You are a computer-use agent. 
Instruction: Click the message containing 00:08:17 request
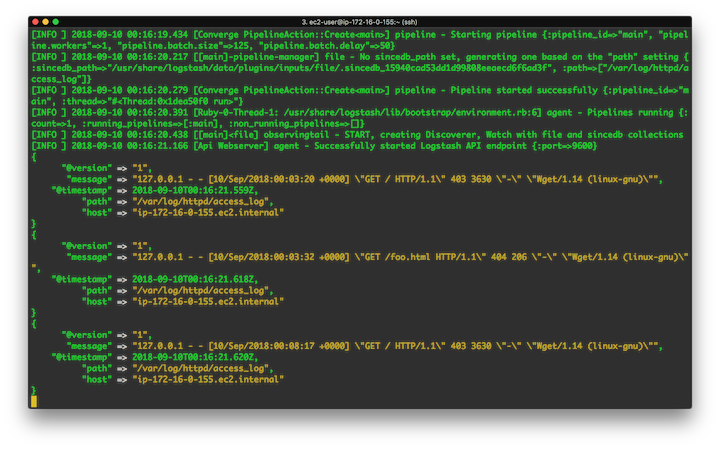coord(397,346)
